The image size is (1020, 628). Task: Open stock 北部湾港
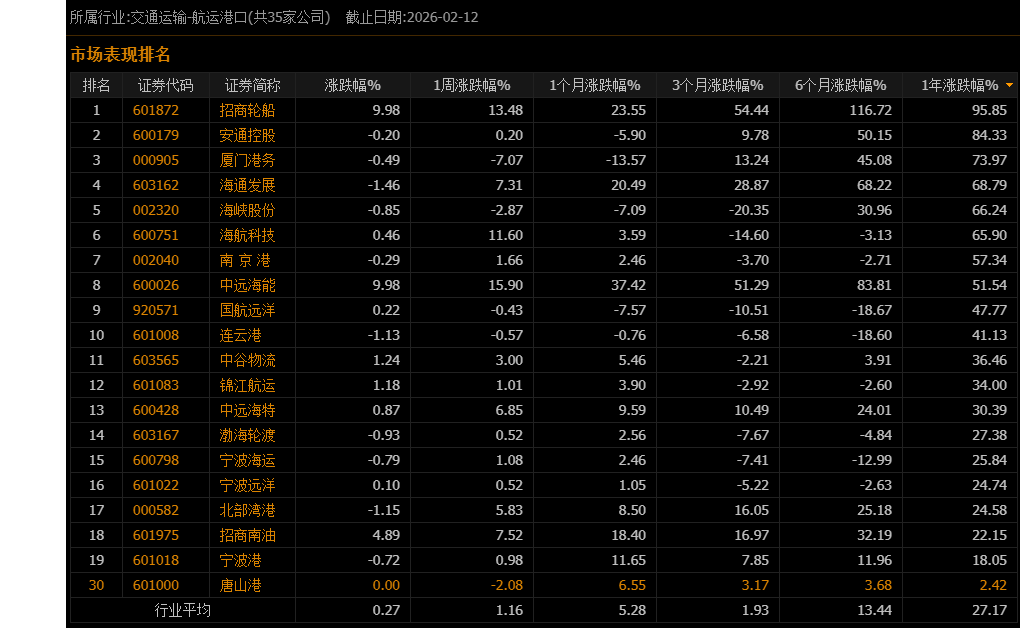click(247, 510)
